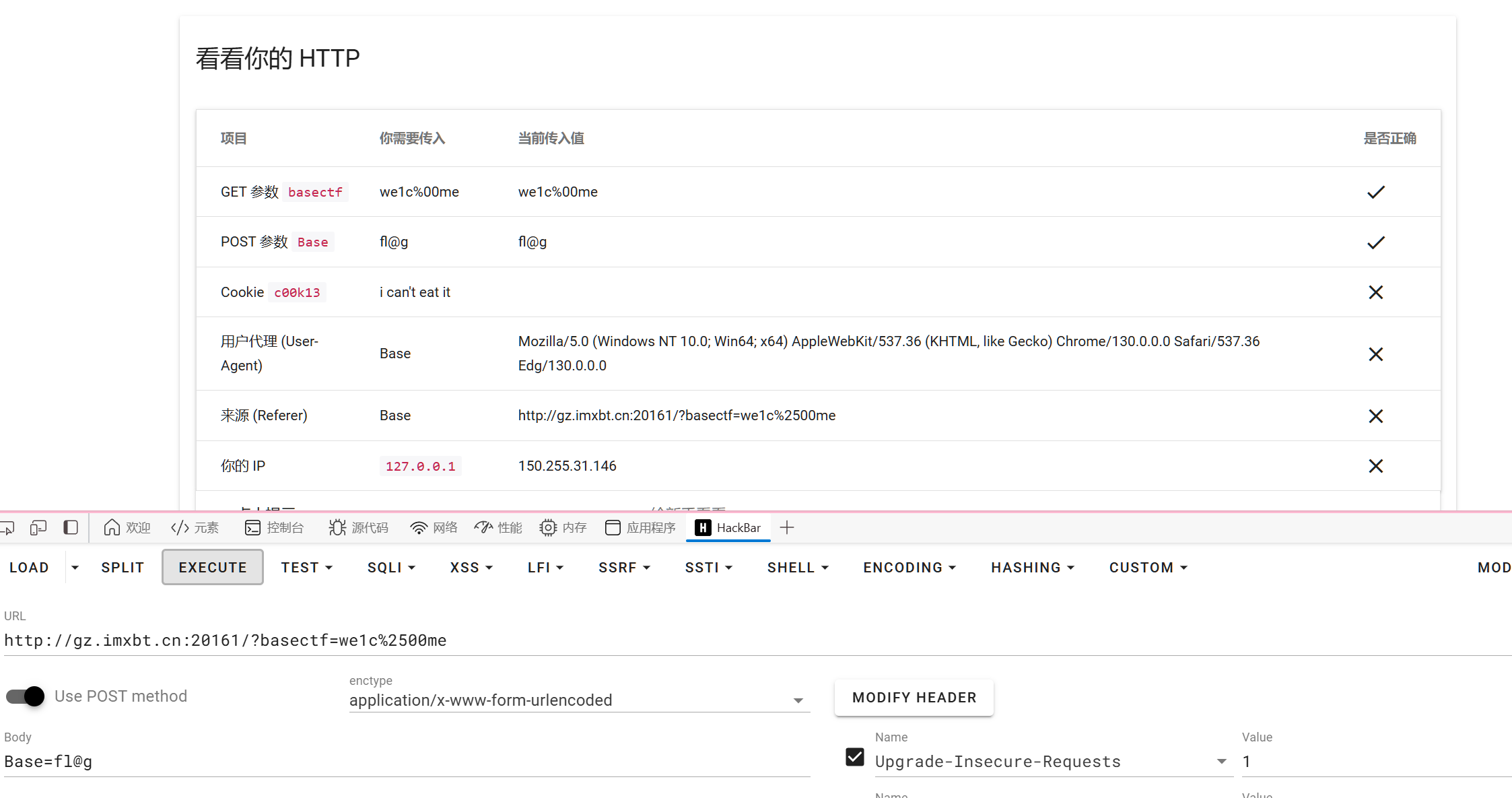
Task: Open the Performance panel gauge icon
Action: [483, 527]
